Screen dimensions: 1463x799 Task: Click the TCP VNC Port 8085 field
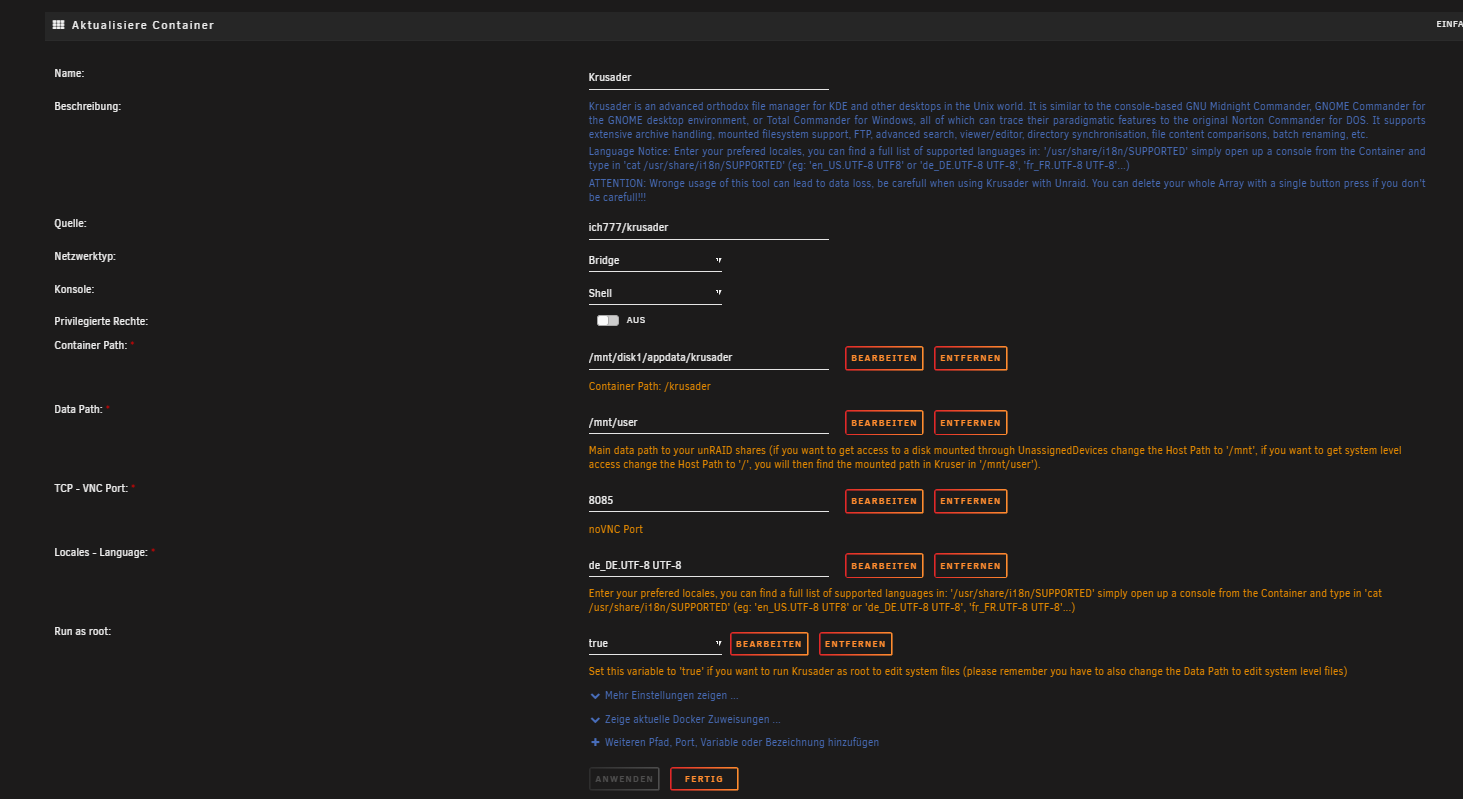(709, 500)
